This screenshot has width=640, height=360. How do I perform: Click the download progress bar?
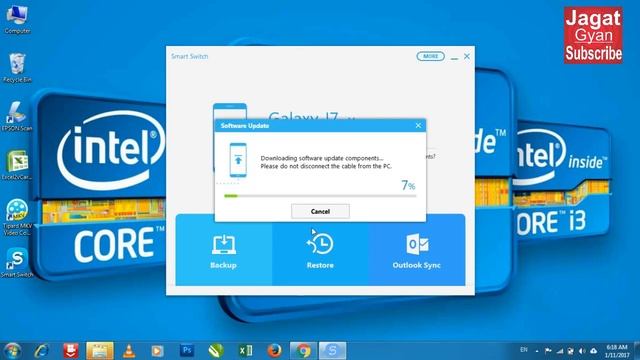(320, 196)
